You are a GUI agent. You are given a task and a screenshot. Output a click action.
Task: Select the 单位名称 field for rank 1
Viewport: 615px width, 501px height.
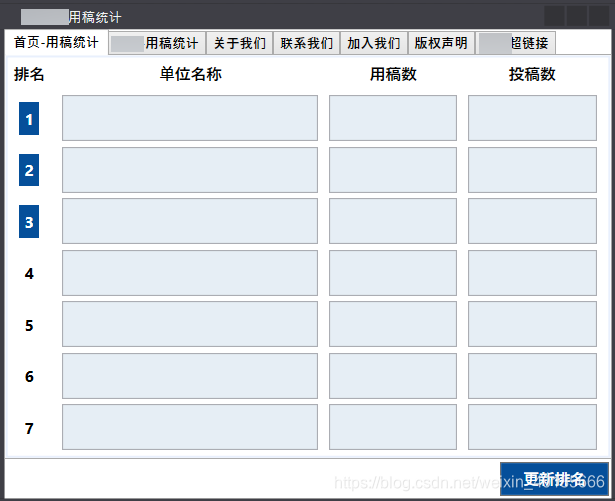[x=190, y=118]
